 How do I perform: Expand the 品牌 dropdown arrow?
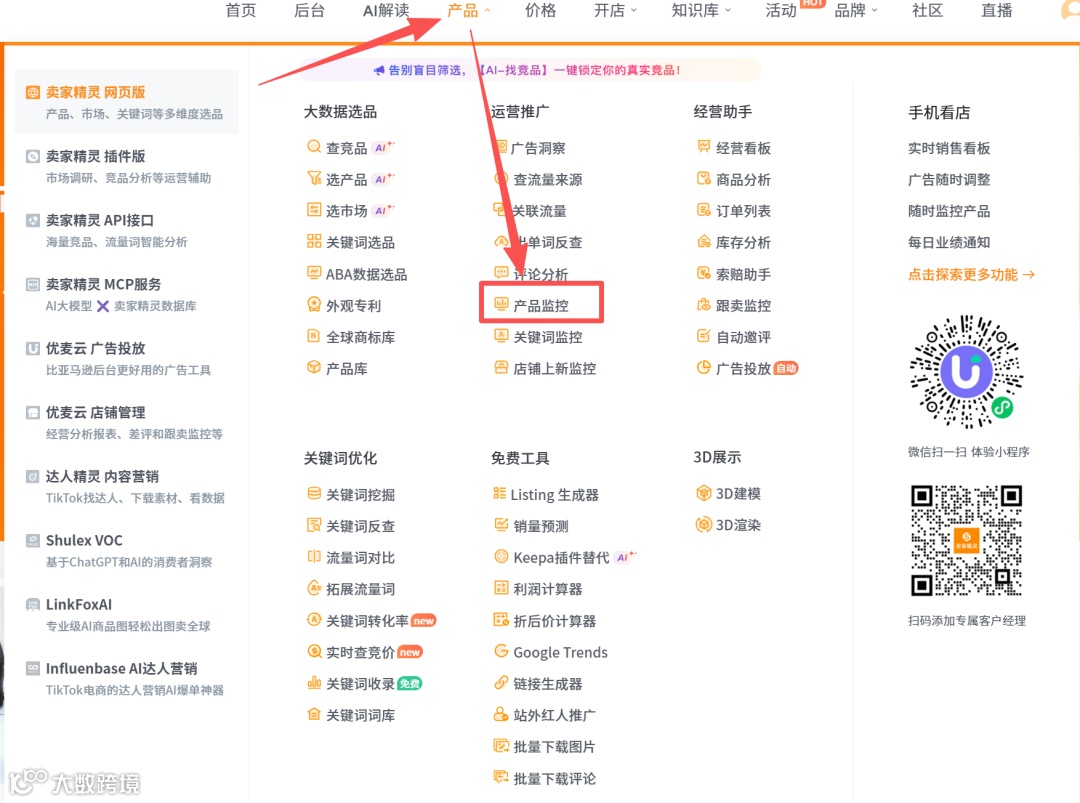tap(875, 10)
